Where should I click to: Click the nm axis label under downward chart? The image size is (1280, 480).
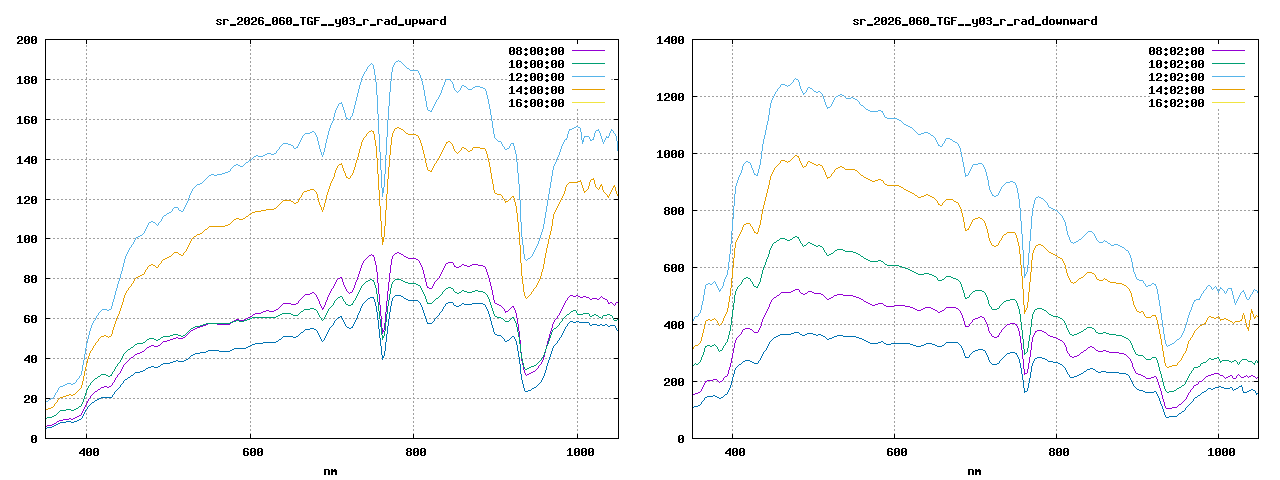[974, 470]
